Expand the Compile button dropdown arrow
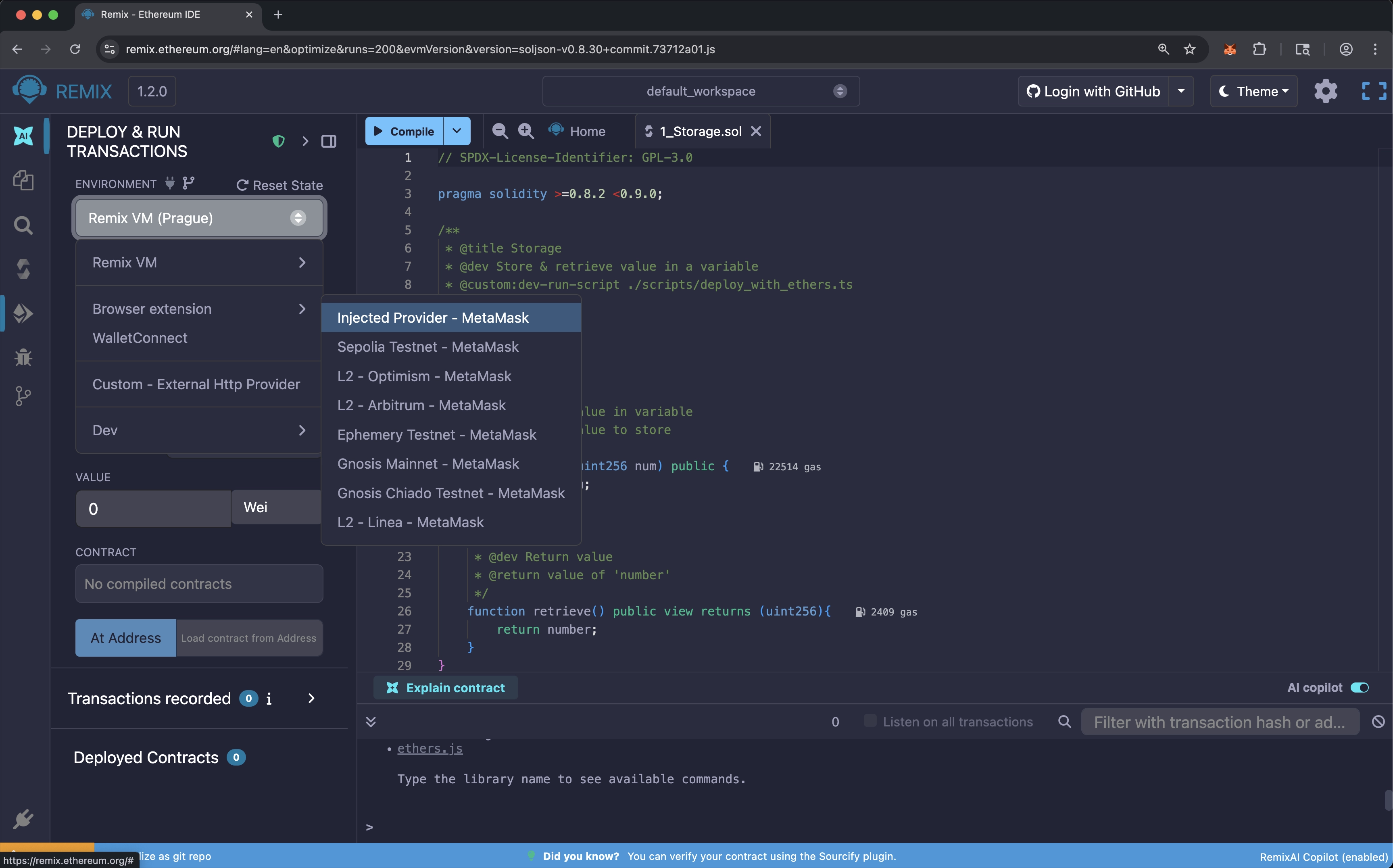 457,131
